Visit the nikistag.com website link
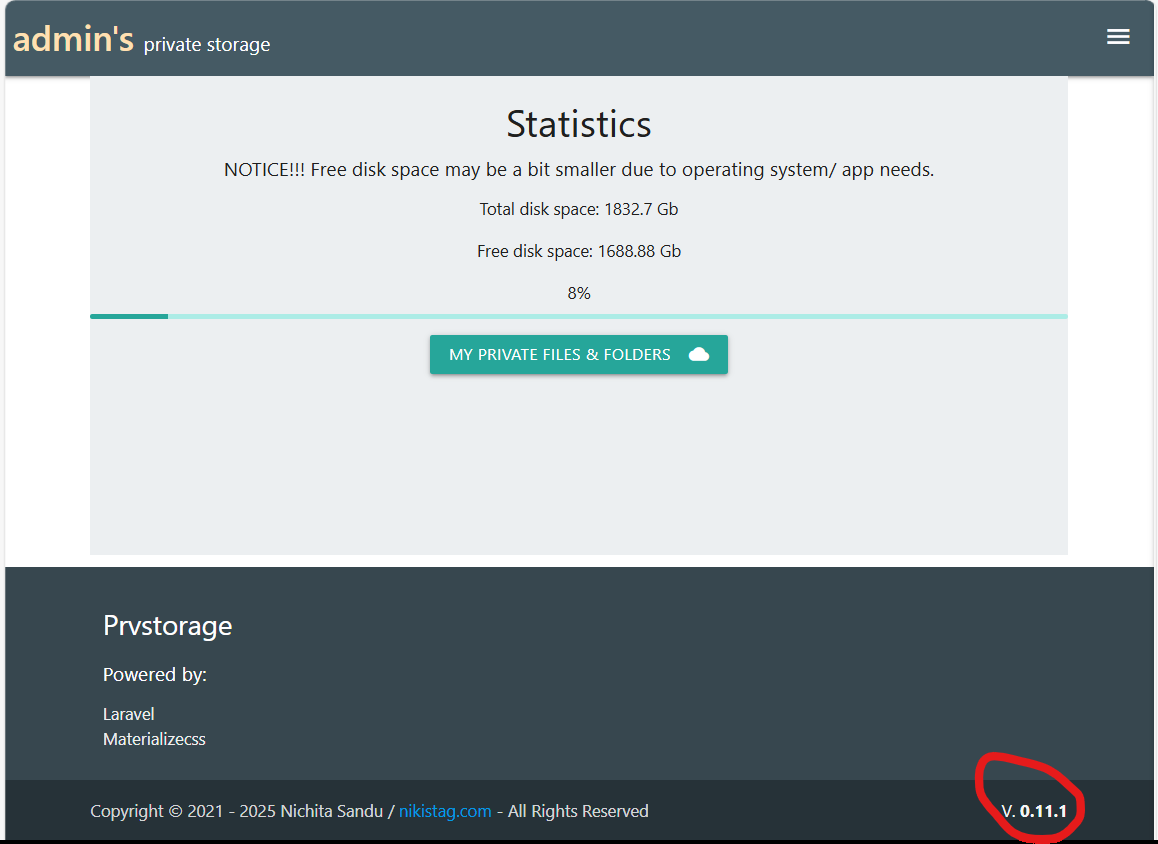The image size is (1158, 844). coord(445,811)
